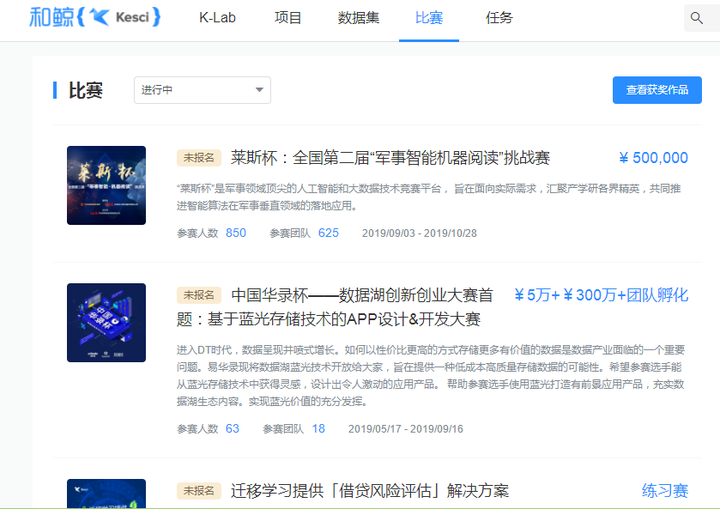
Task: Open the 迁移学习 借贷风险评估 title link
Action: point(370,491)
